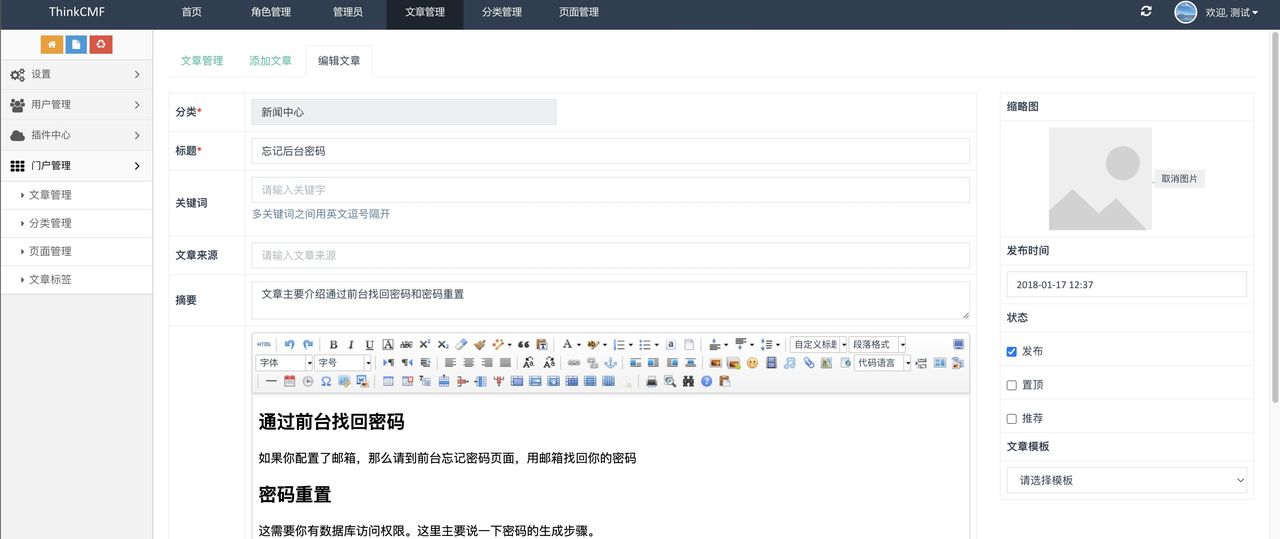1280x539 pixels.
Task: Open 首页 in top navigation
Action: [x=191, y=12]
